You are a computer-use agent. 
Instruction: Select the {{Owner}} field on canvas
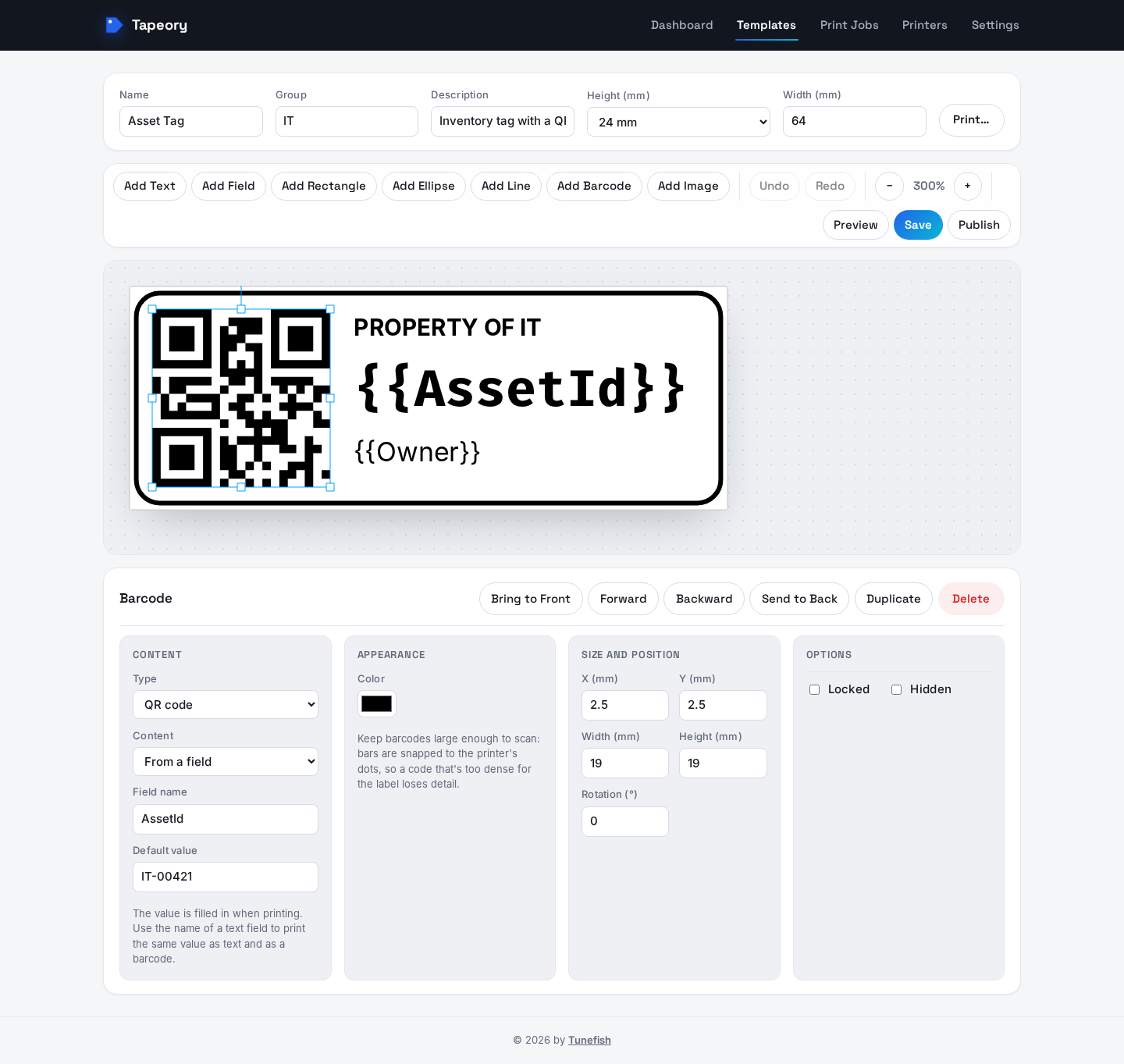(418, 452)
